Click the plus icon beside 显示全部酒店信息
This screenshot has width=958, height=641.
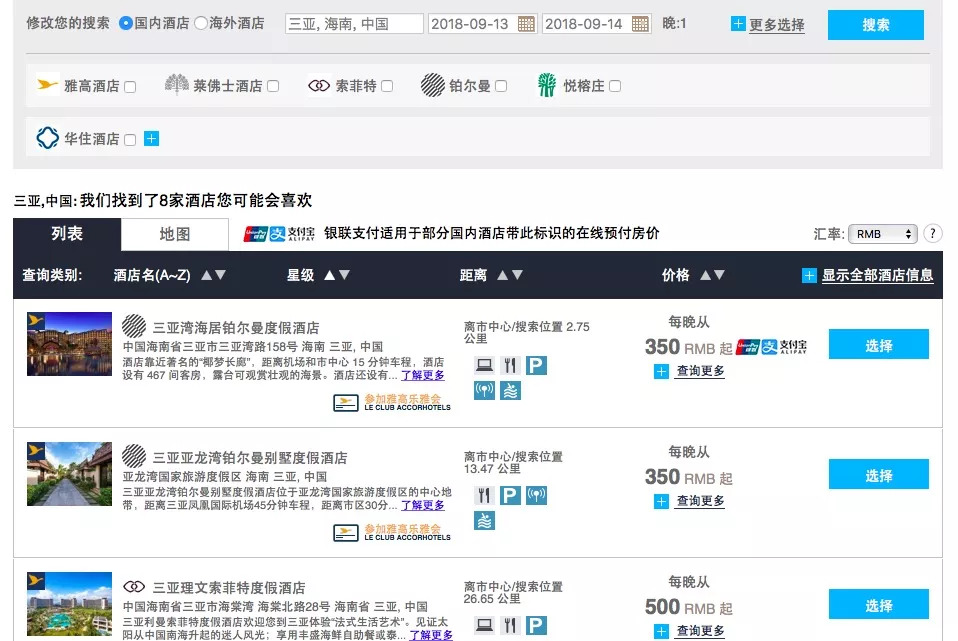809,276
